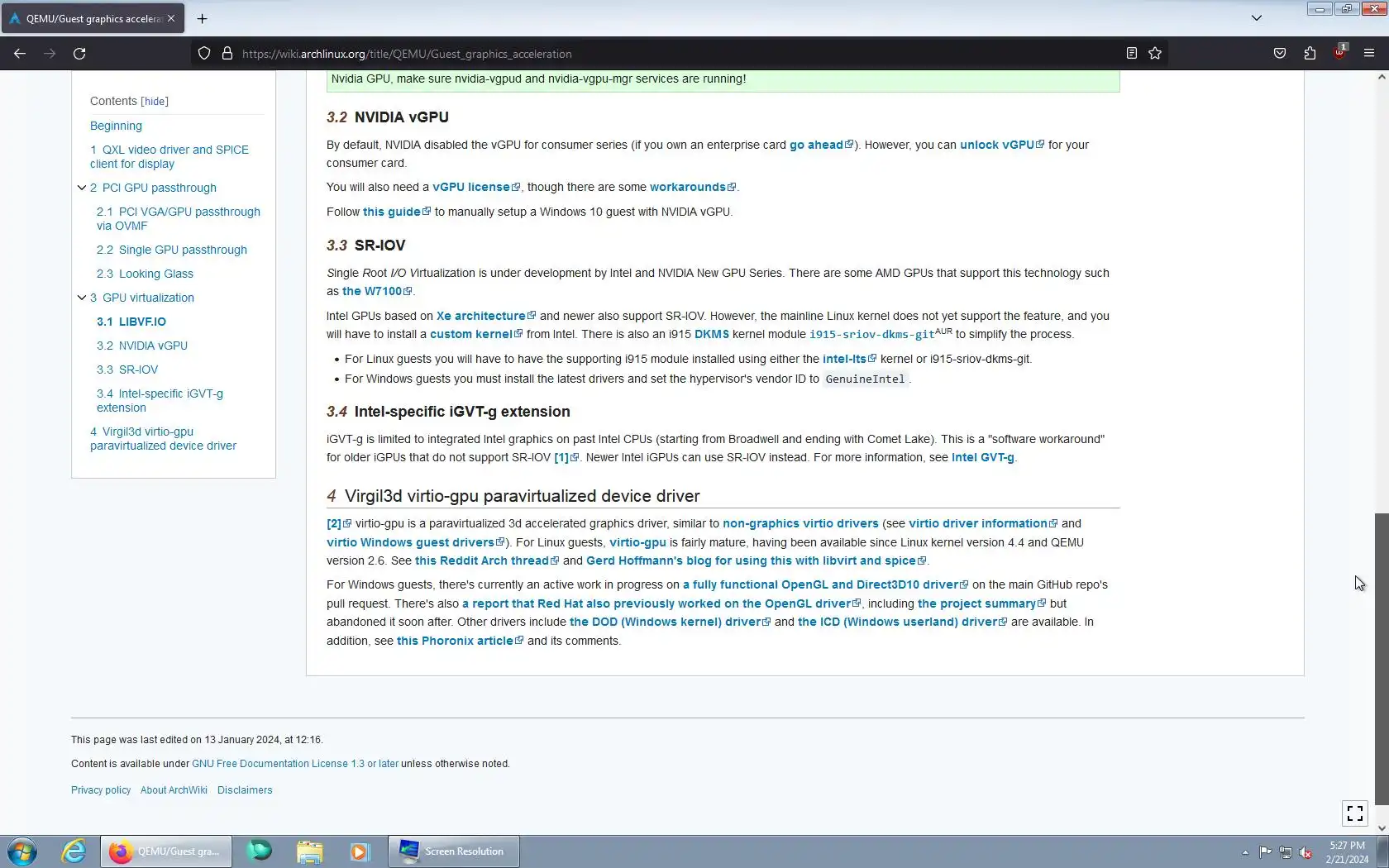Open the 'Intel GVT-g' link
1389x868 pixels.
coord(982,457)
